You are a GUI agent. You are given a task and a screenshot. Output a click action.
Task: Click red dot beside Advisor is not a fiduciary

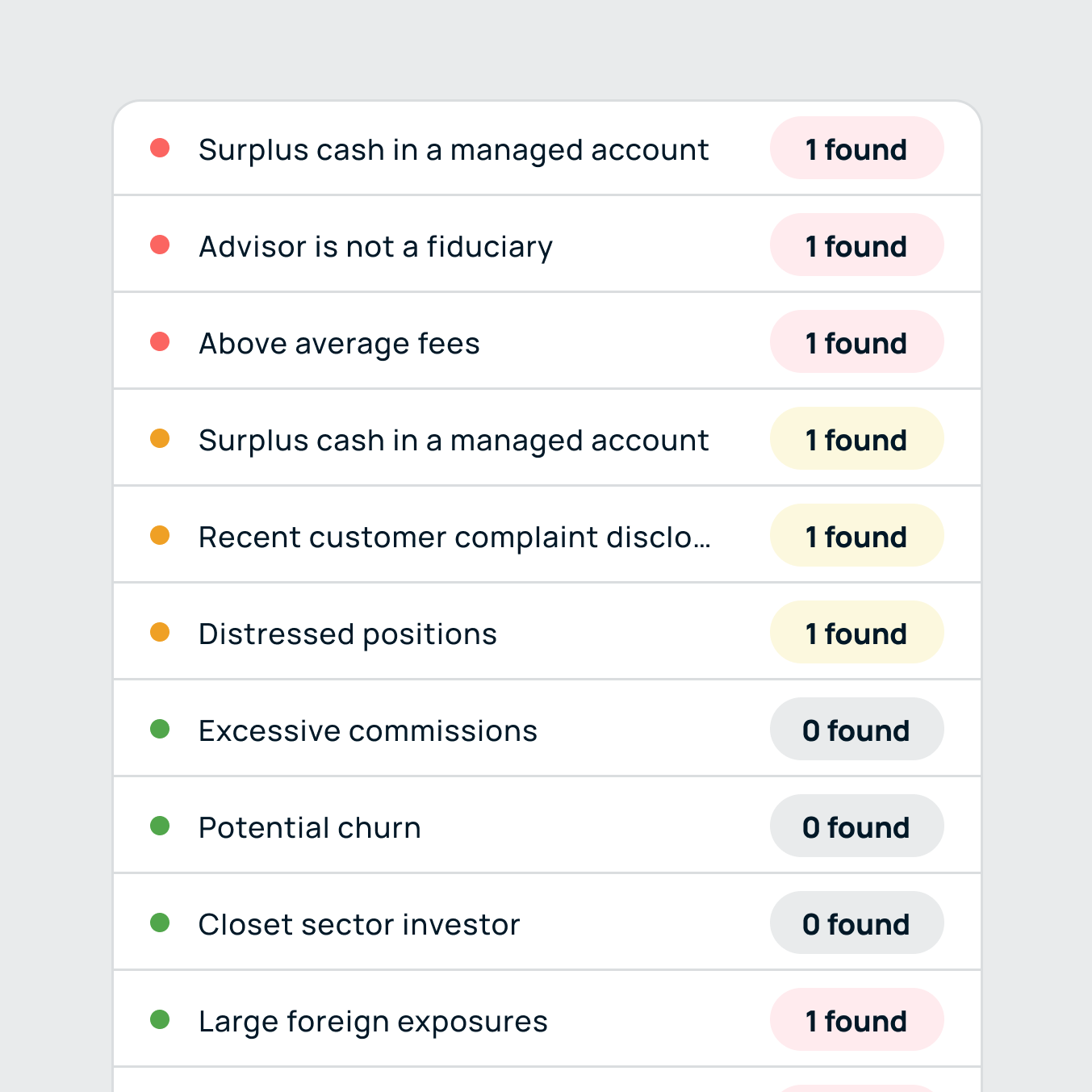point(160,245)
